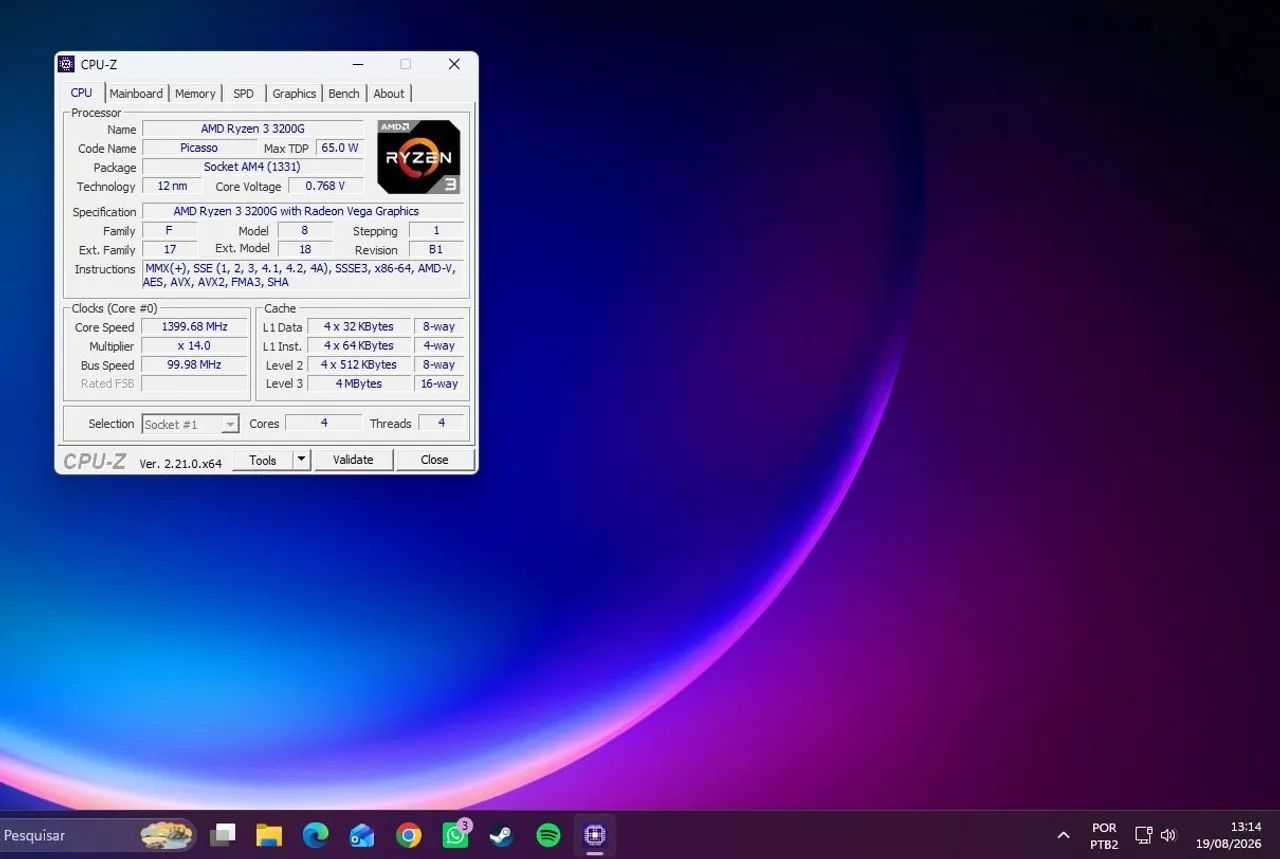Switch to the Graphics tab
Image resolution: width=1280 pixels, height=859 pixels.
tap(294, 93)
